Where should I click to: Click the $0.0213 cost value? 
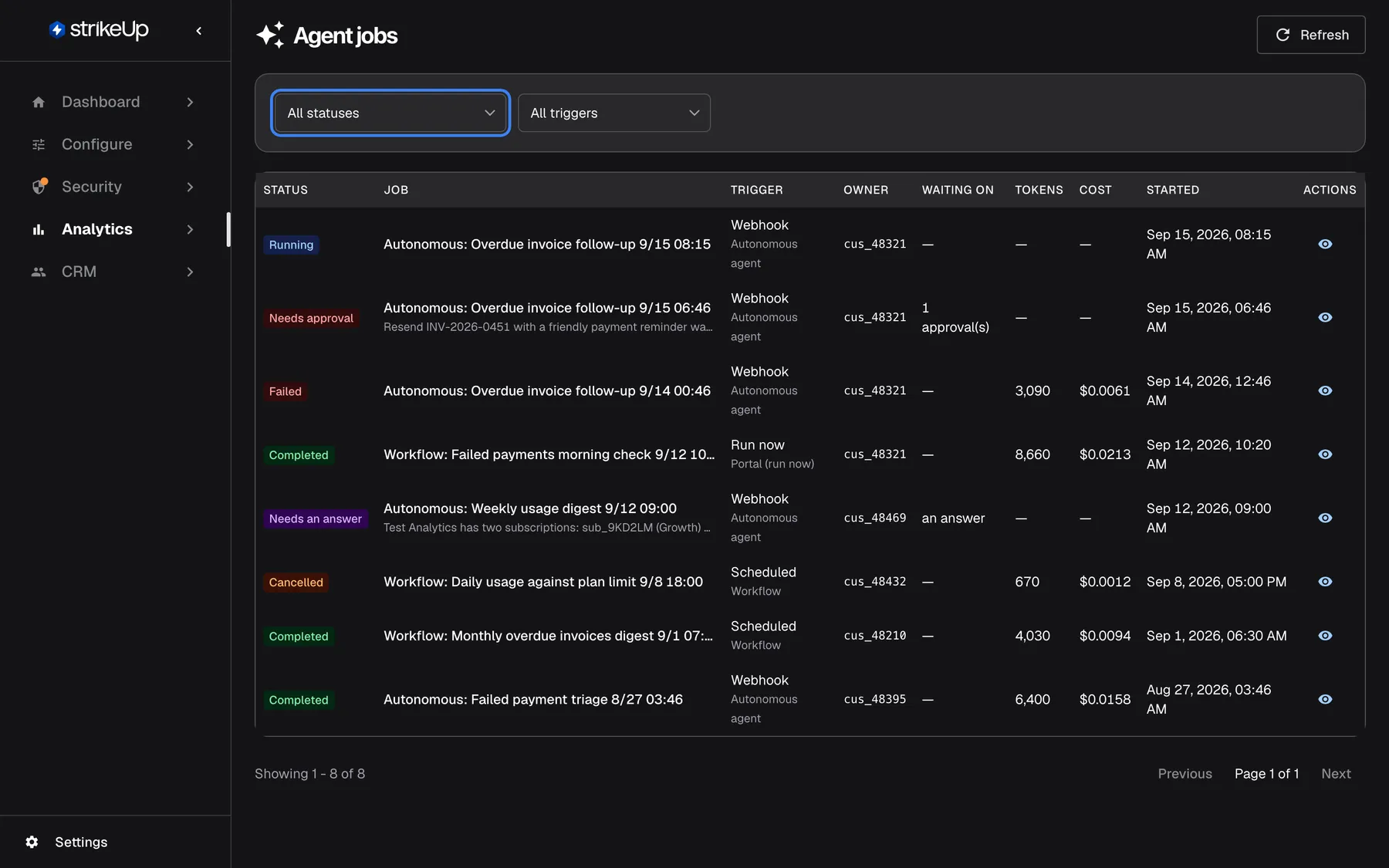click(x=1105, y=454)
